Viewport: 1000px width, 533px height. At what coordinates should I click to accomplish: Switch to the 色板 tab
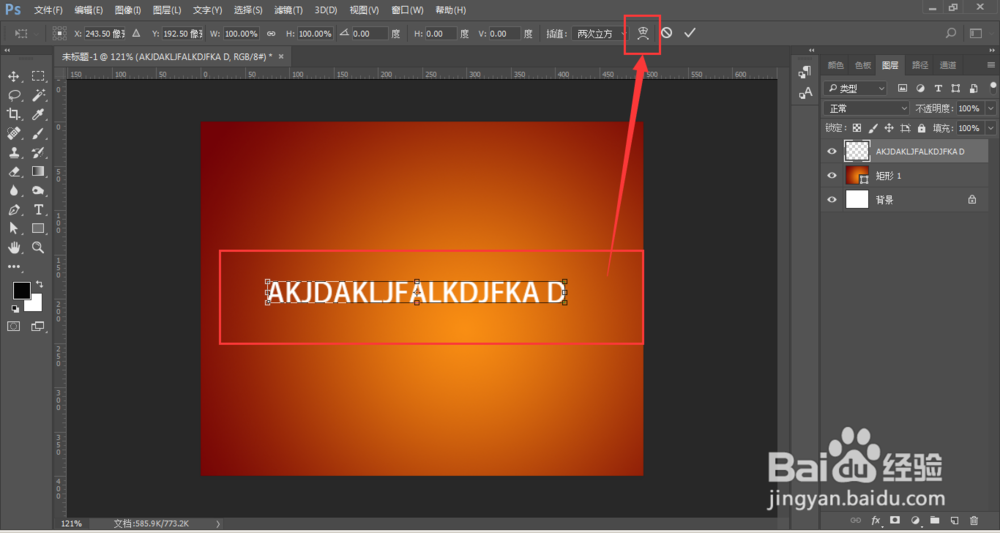click(863, 65)
